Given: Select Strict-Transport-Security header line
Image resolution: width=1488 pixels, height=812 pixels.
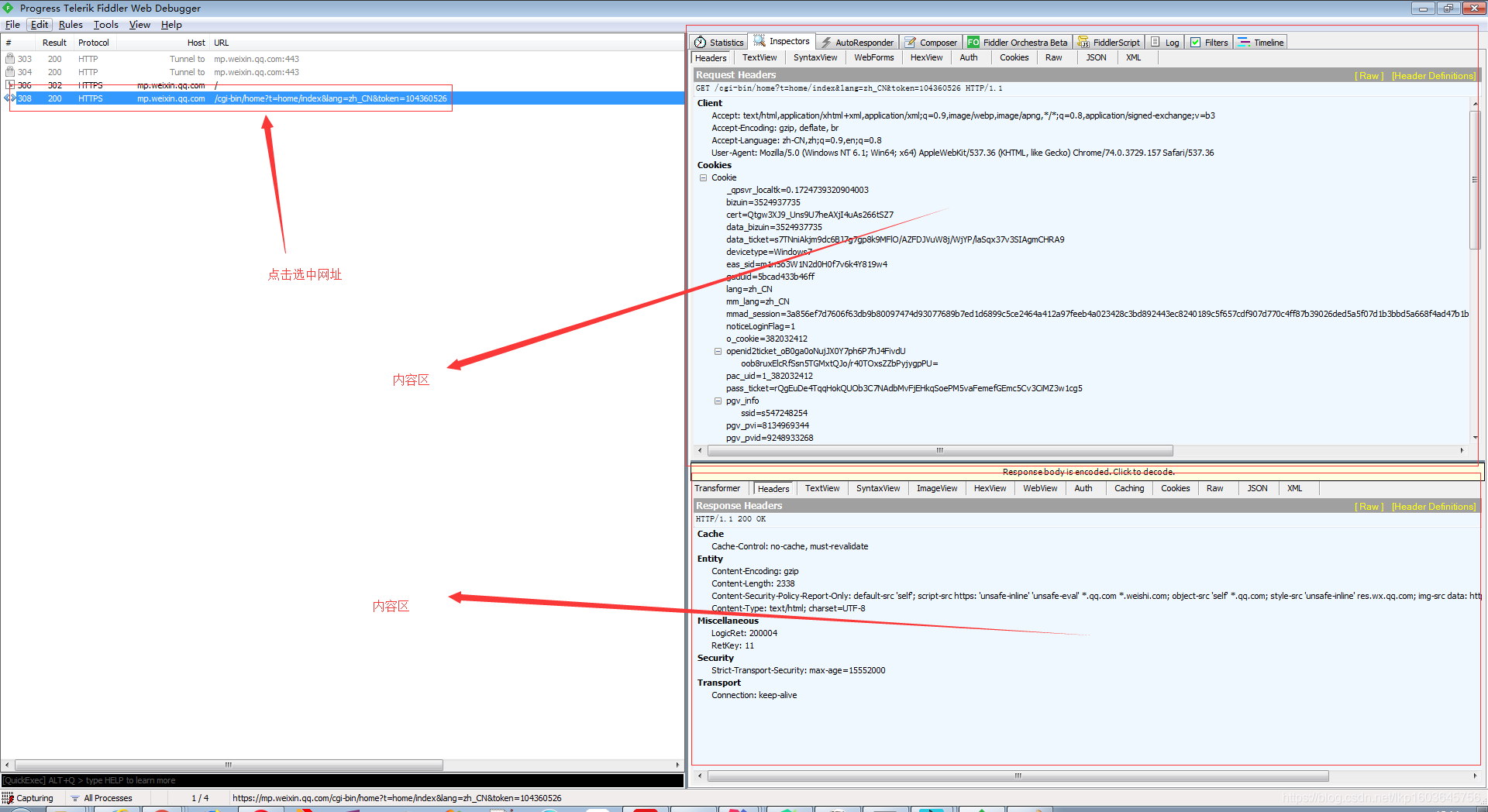Looking at the screenshot, I should [x=798, y=670].
